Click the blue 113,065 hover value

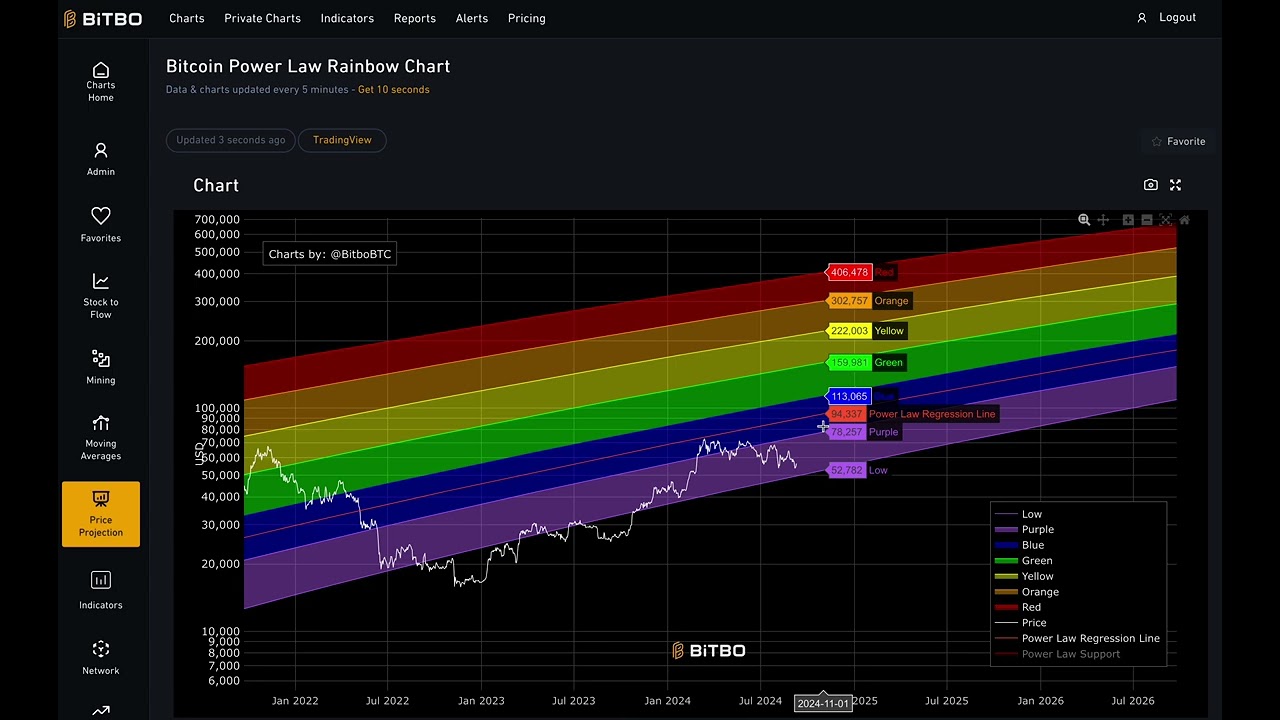point(849,397)
